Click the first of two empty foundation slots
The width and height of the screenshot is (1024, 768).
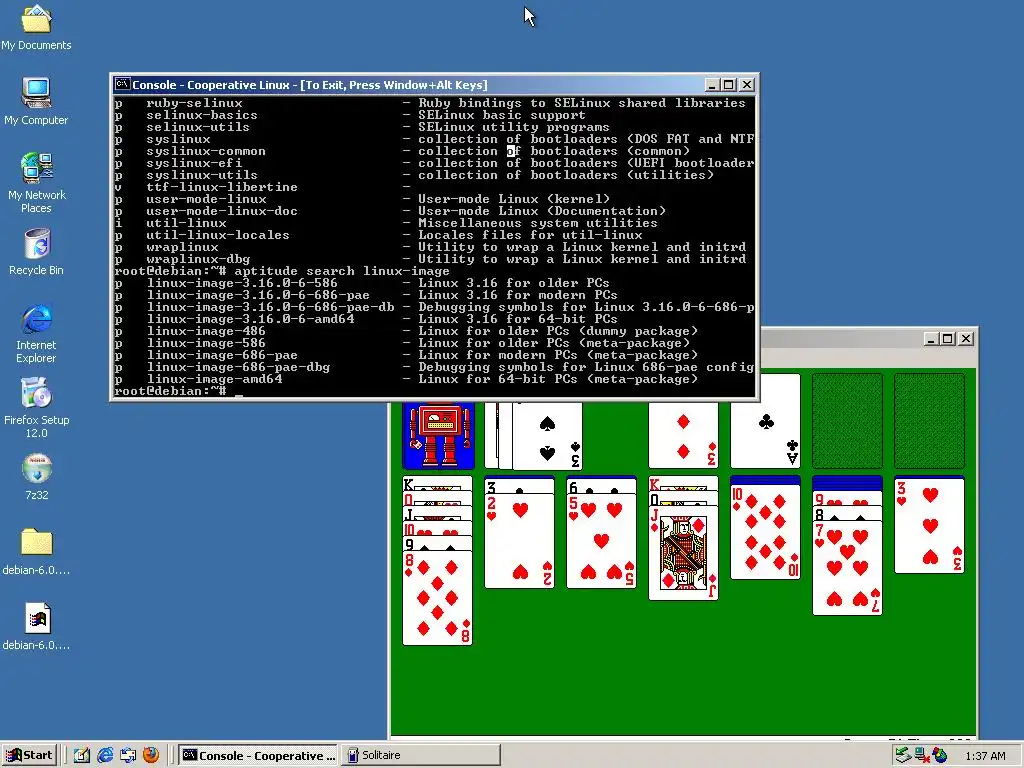click(x=847, y=421)
